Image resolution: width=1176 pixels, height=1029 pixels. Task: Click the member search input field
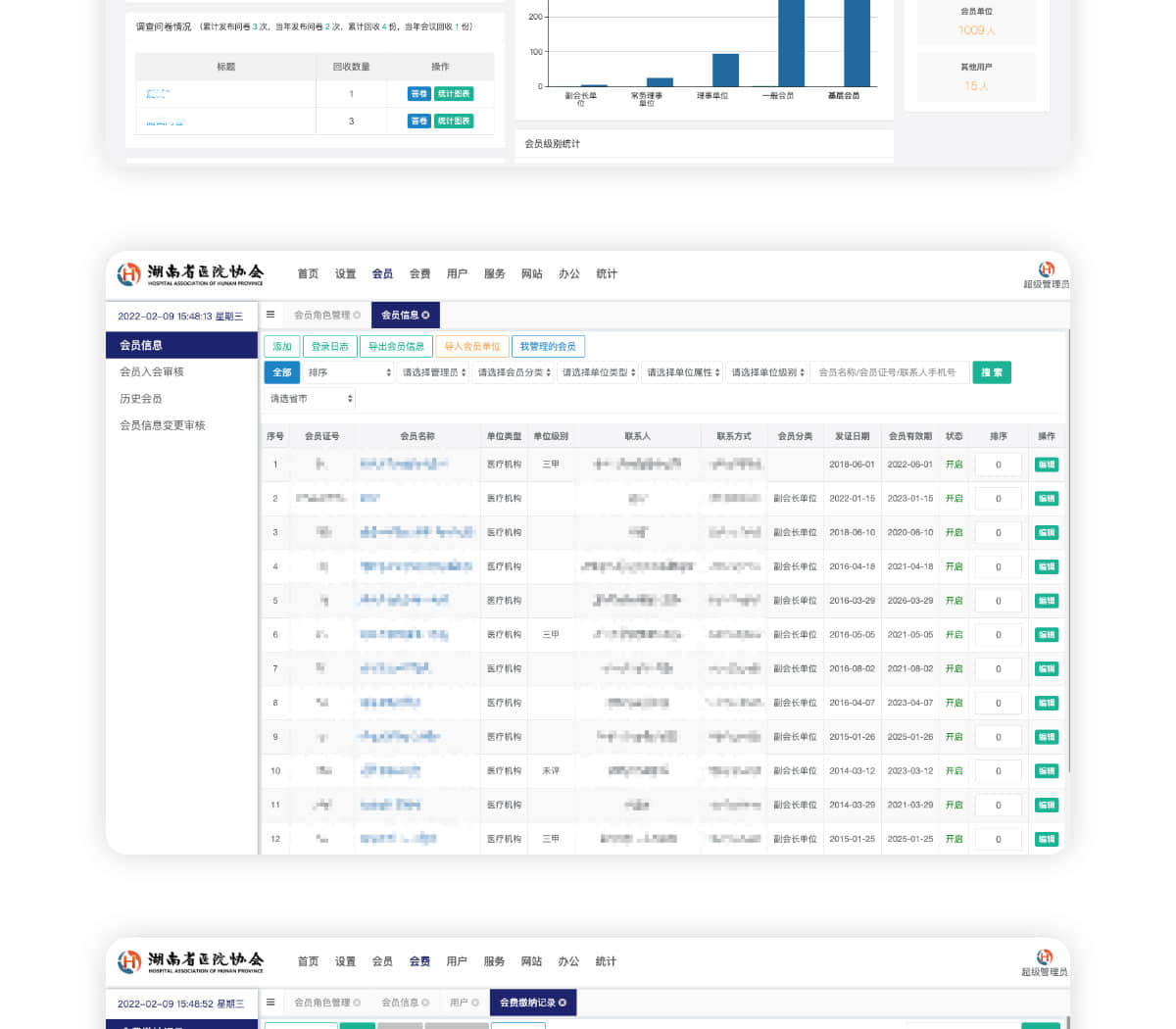click(888, 372)
